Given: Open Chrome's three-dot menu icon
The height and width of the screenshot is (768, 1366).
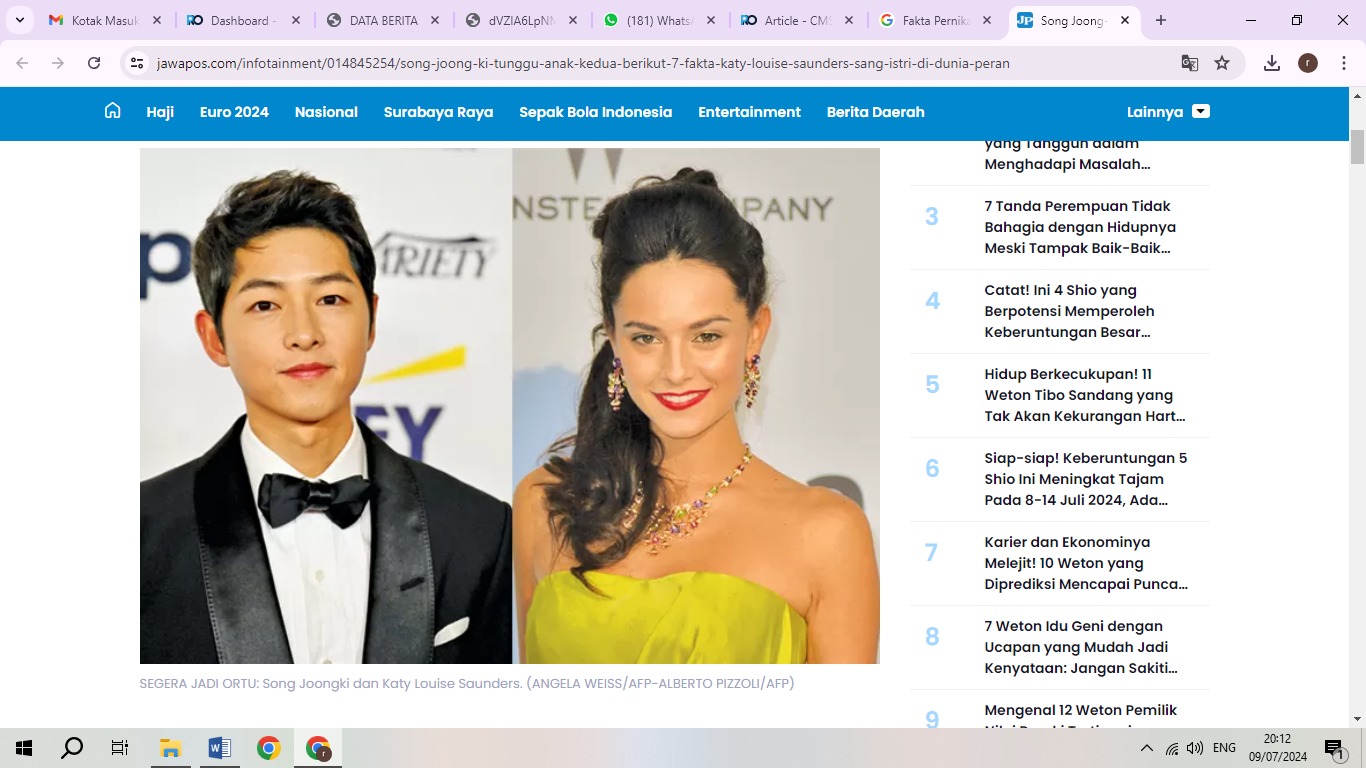Looking at the screenshot, I should 1344,62.
